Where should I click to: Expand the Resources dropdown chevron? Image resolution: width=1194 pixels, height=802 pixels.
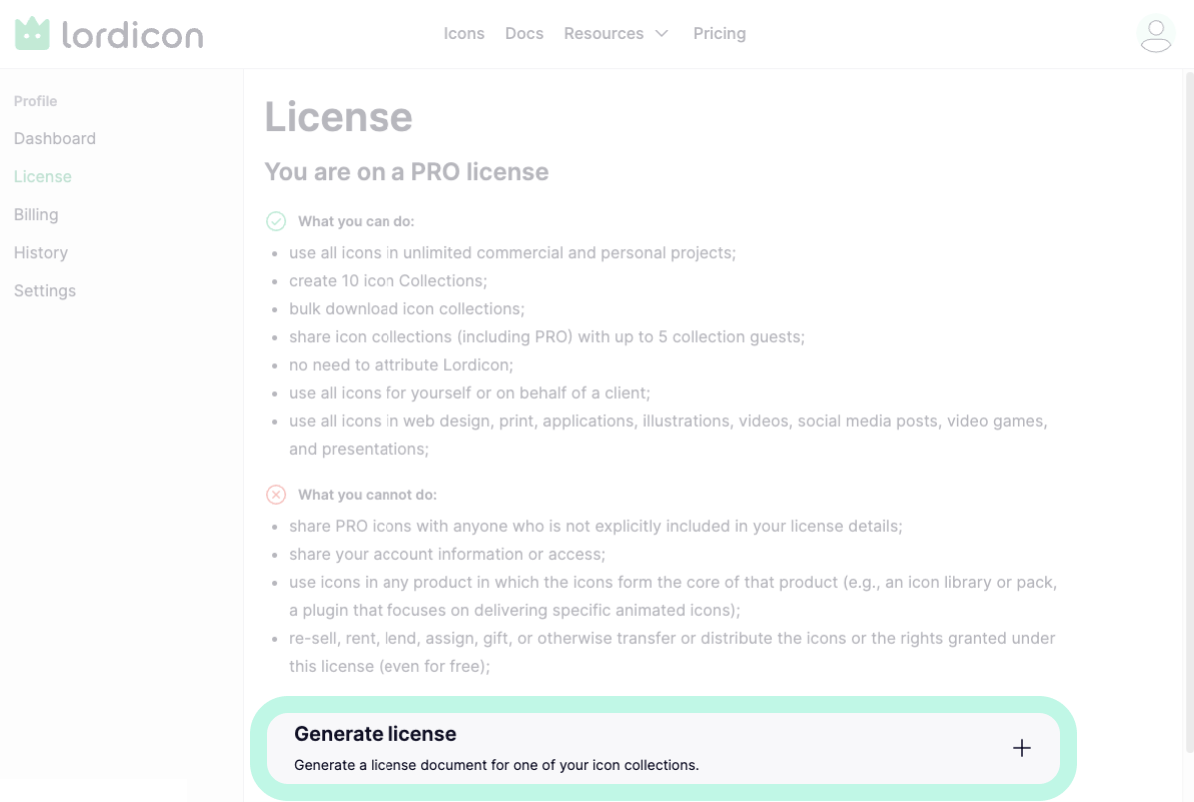point(662,34)
